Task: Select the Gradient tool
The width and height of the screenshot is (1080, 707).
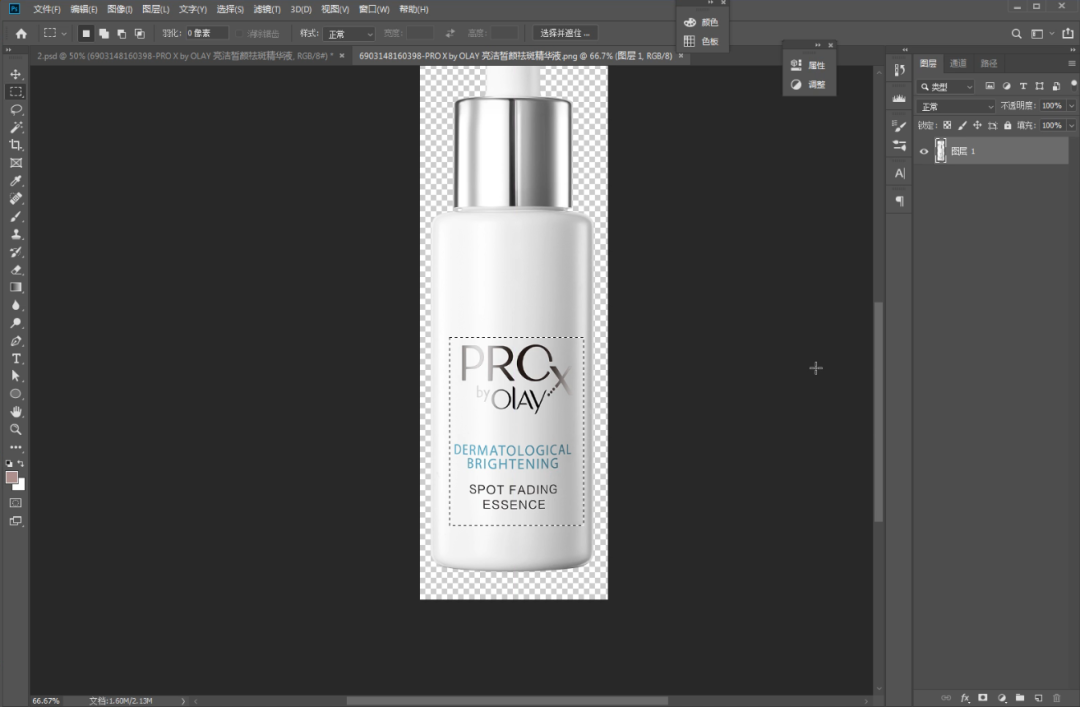Action: [x=16, y=287]
